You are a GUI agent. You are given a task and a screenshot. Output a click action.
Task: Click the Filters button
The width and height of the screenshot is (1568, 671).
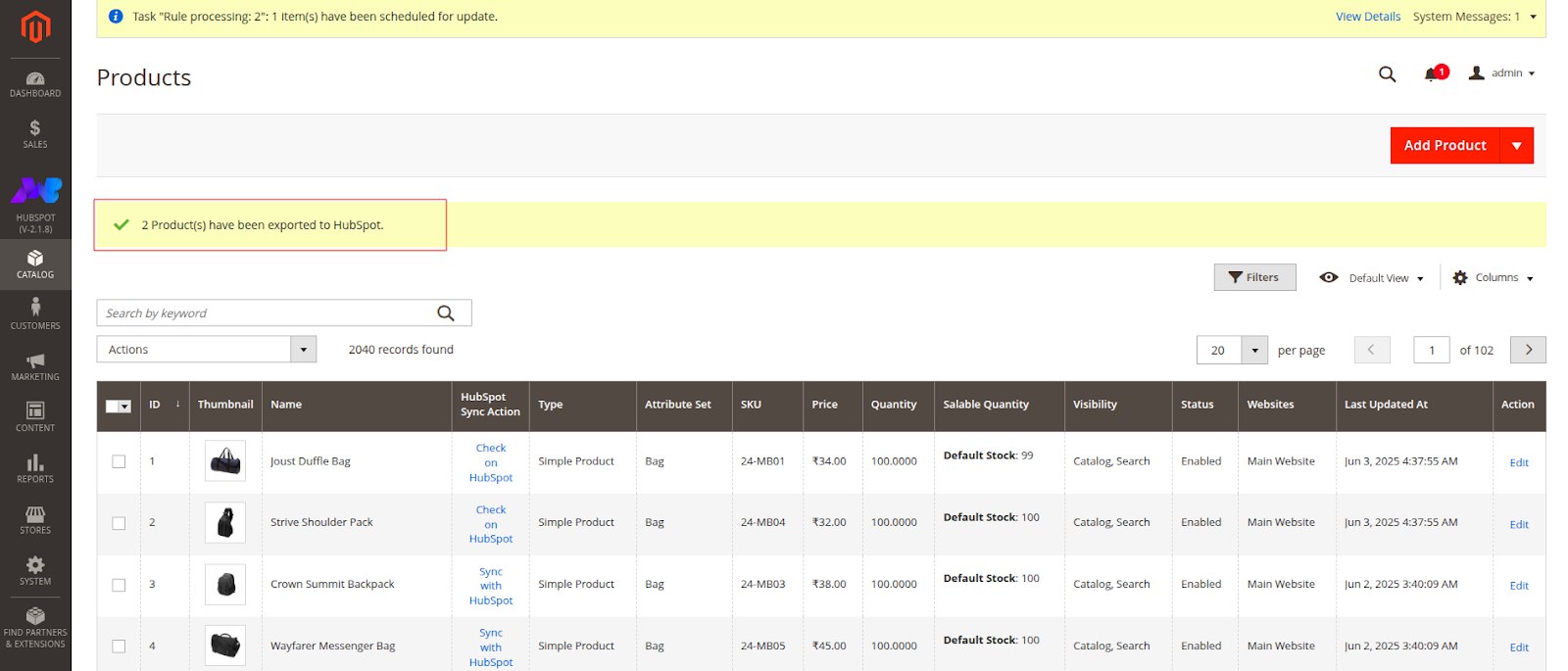coord(1254,278)
